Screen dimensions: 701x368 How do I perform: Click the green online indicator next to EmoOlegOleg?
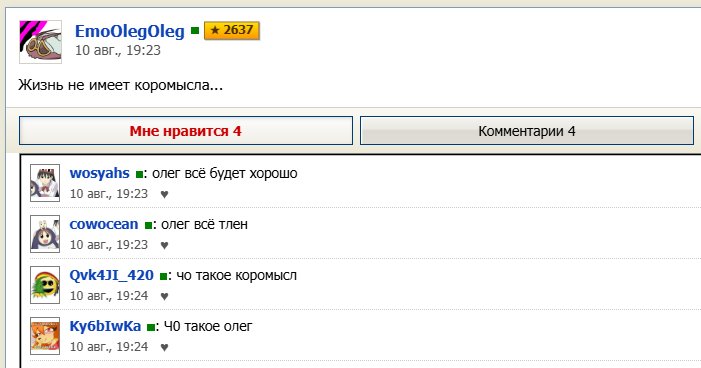(194, 31)
